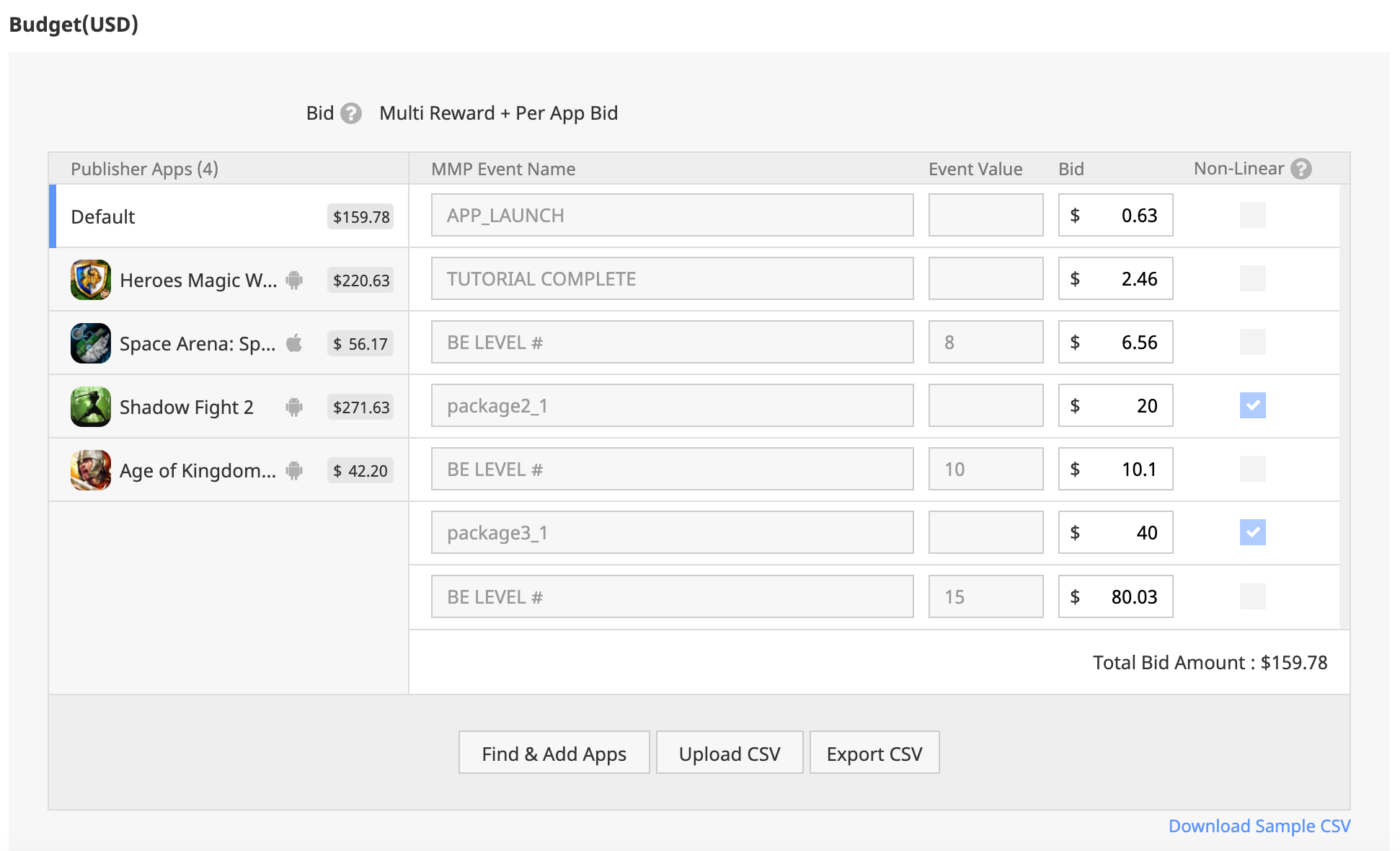Enable Non-Linear for APP_LAUNCH event

coord(1252,215)
